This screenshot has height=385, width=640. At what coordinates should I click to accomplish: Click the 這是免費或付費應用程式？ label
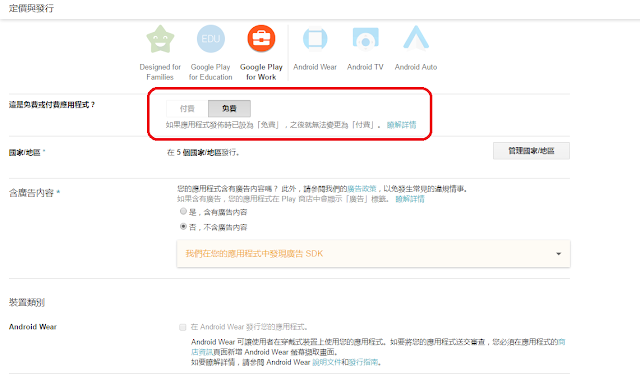[x=52, y=105]
